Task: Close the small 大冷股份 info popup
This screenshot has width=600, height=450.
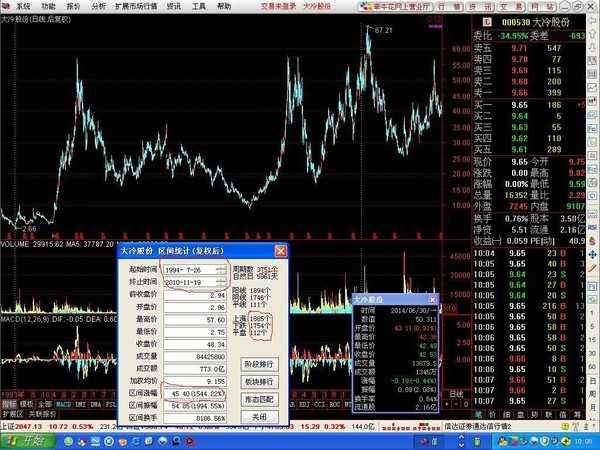Action: click(432, 299)
